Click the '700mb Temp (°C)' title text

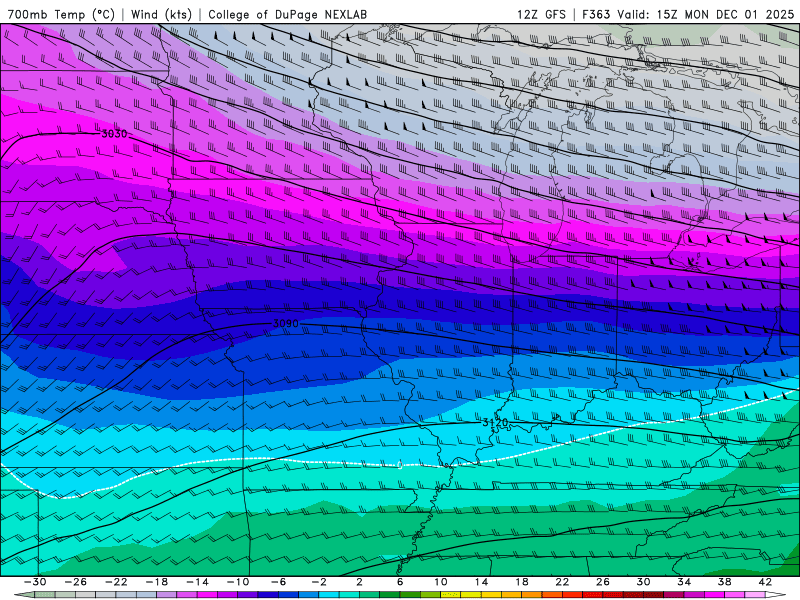point(61,14)
